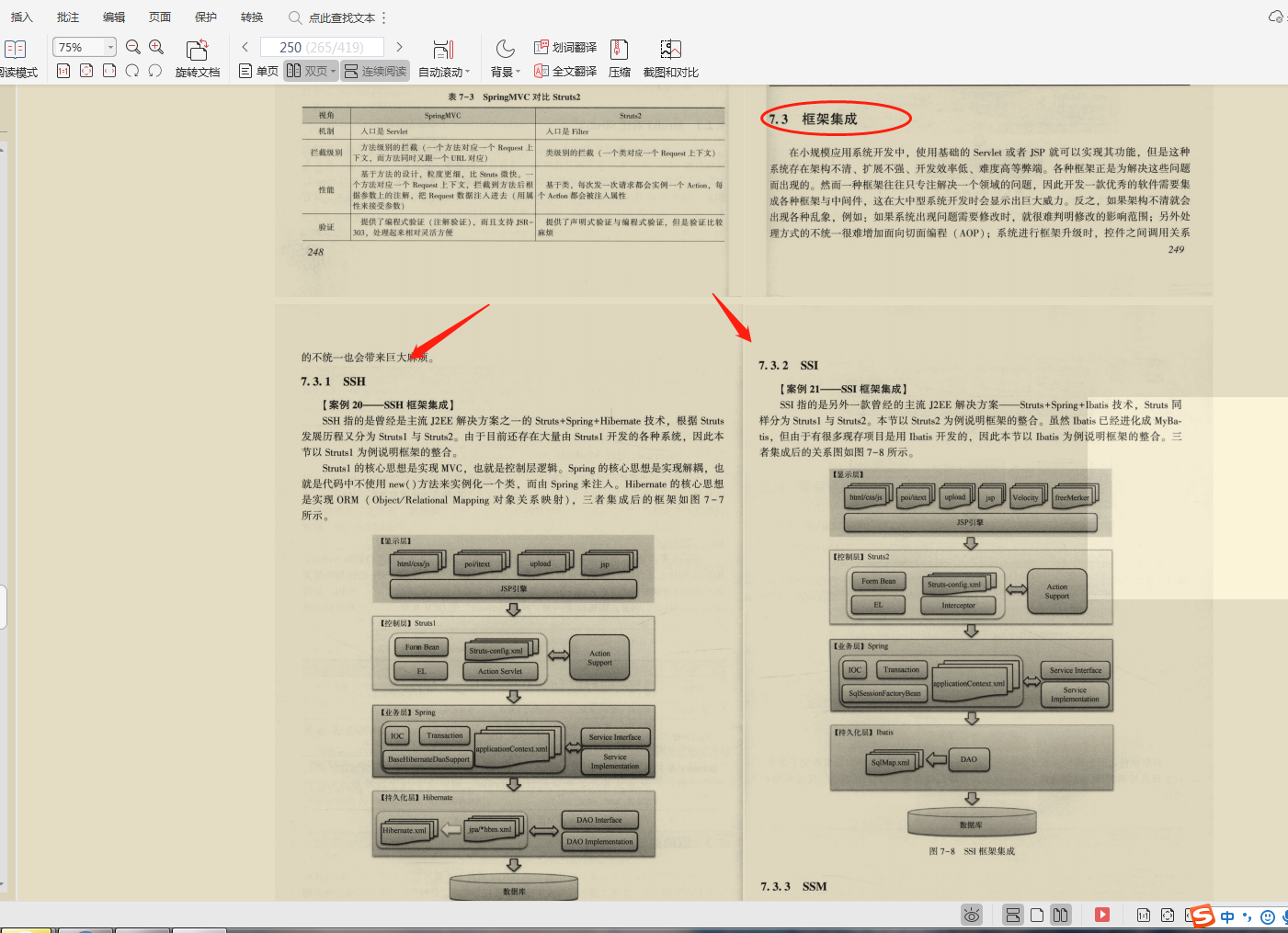Toggle eye-protection mode in the status bar

[972, 915]
